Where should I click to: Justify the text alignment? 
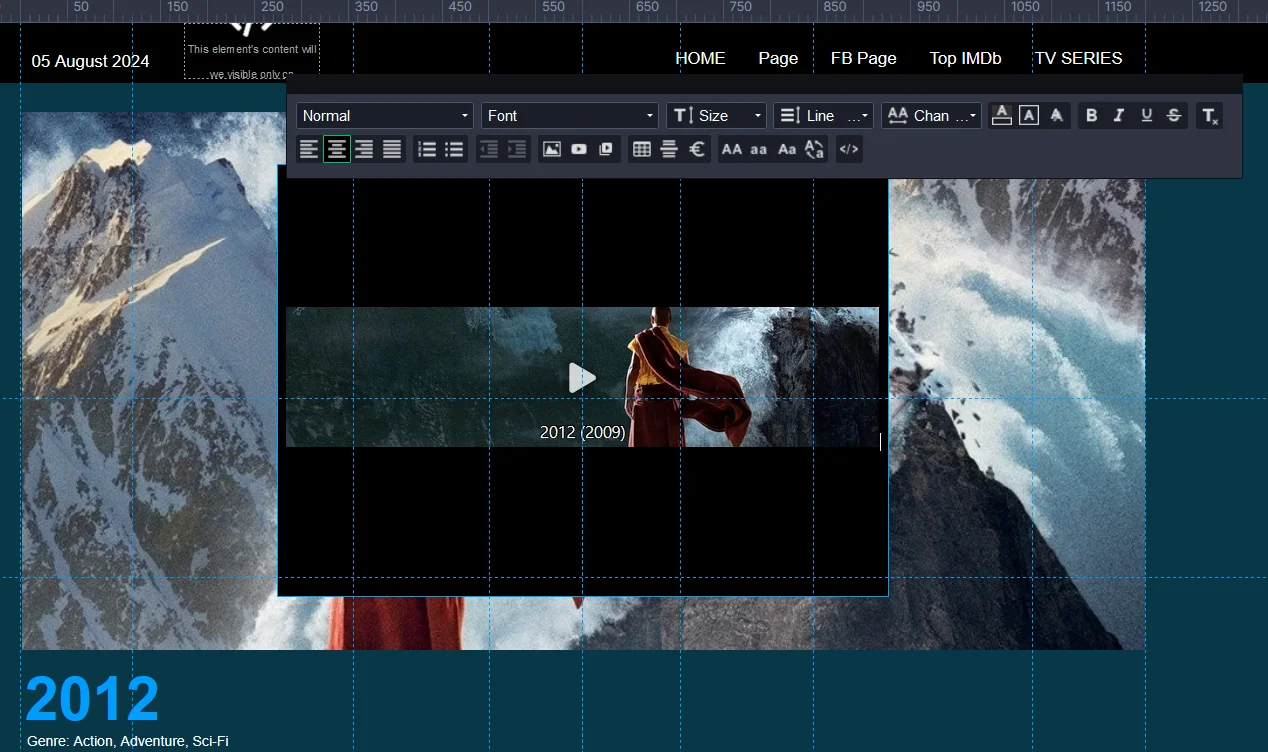(x=392, y=150)
